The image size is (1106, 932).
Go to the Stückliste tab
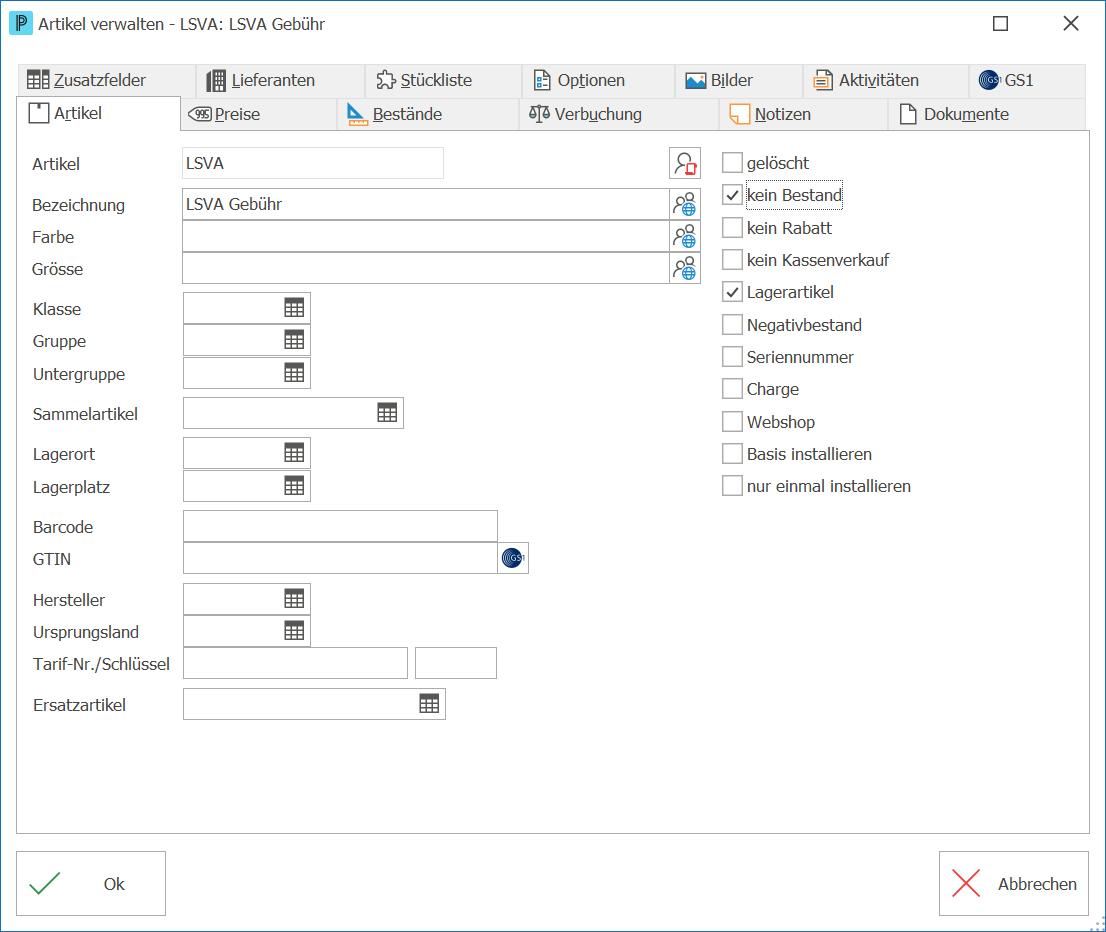[x=443, y=80]
